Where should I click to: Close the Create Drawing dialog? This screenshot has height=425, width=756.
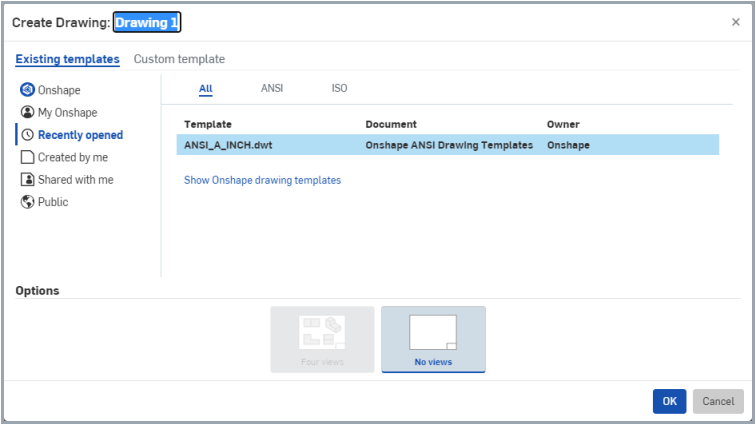735,22
